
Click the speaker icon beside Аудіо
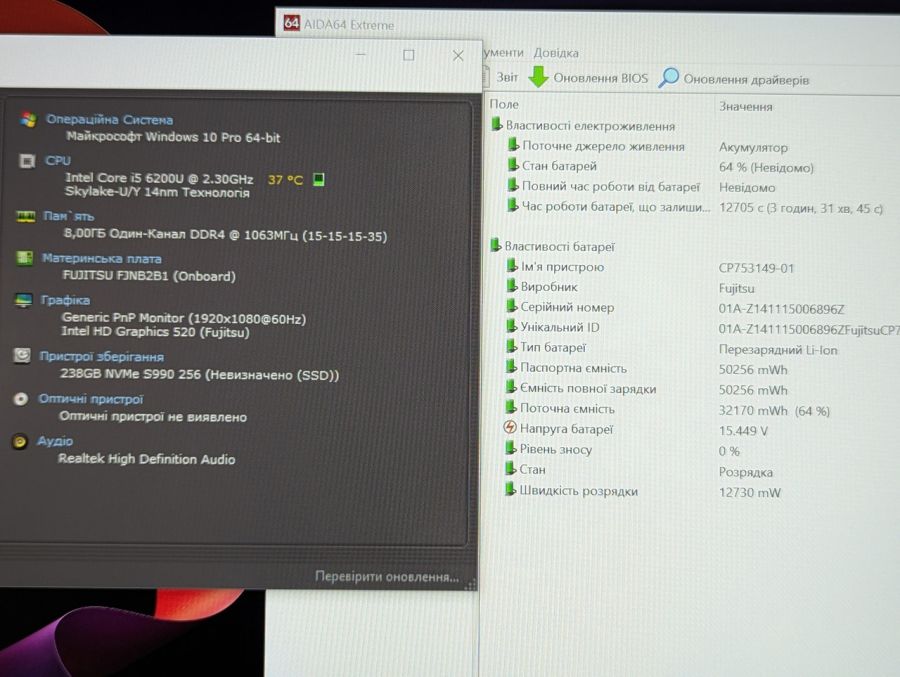[x=20, y=441]
